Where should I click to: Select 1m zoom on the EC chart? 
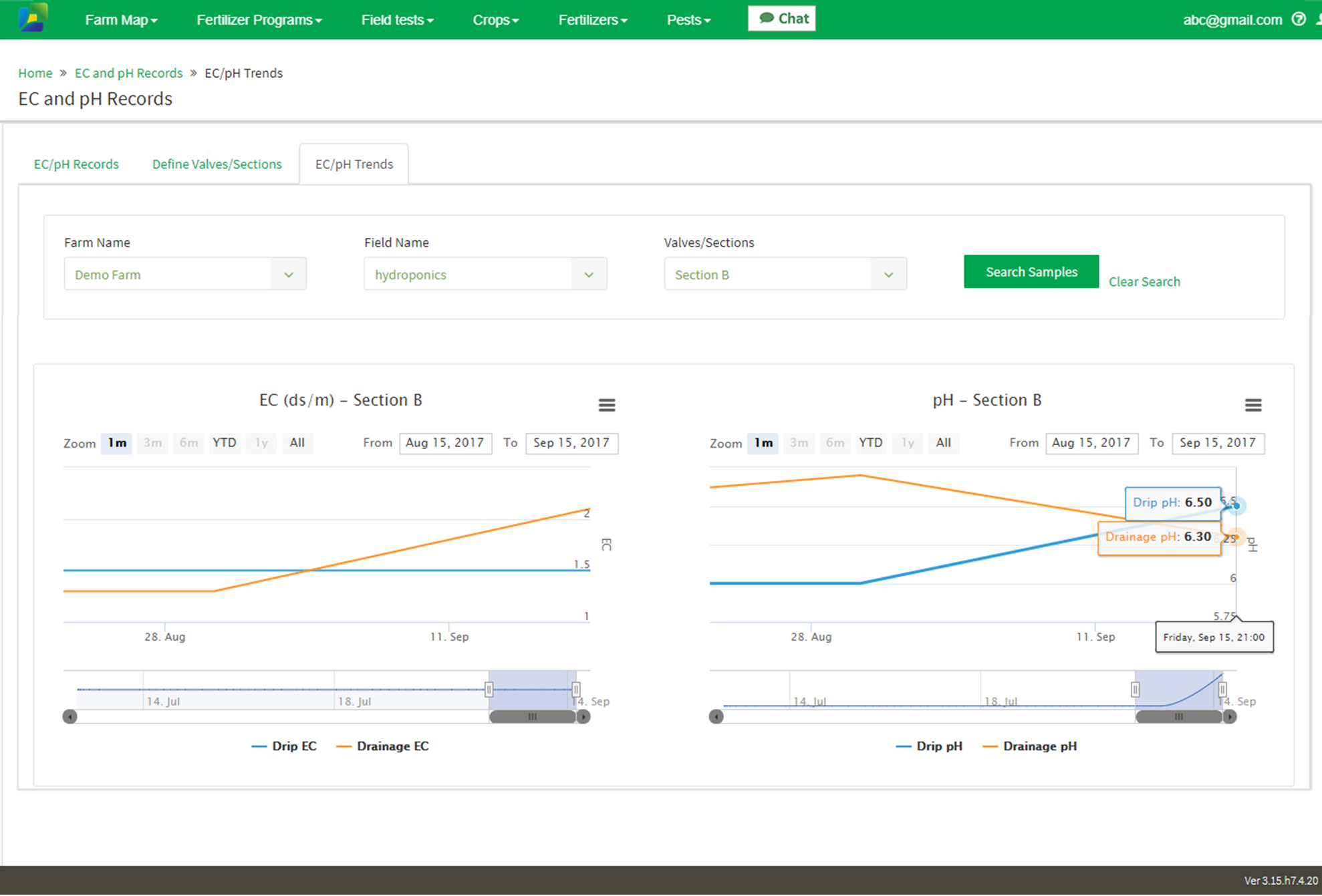pos(117,443)
